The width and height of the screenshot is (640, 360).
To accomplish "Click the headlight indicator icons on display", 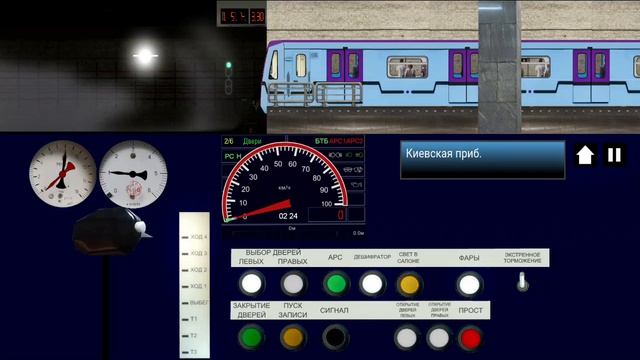I will point(345,155).
